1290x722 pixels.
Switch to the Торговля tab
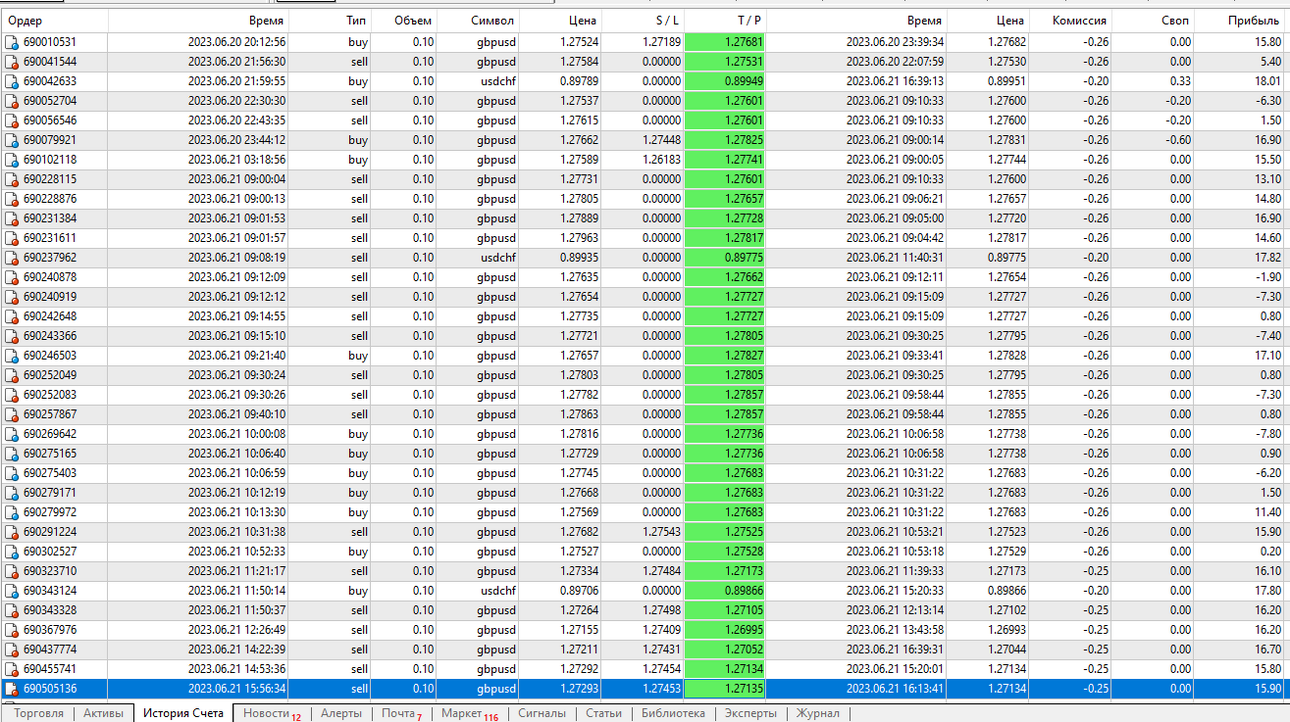click(38, 713)
